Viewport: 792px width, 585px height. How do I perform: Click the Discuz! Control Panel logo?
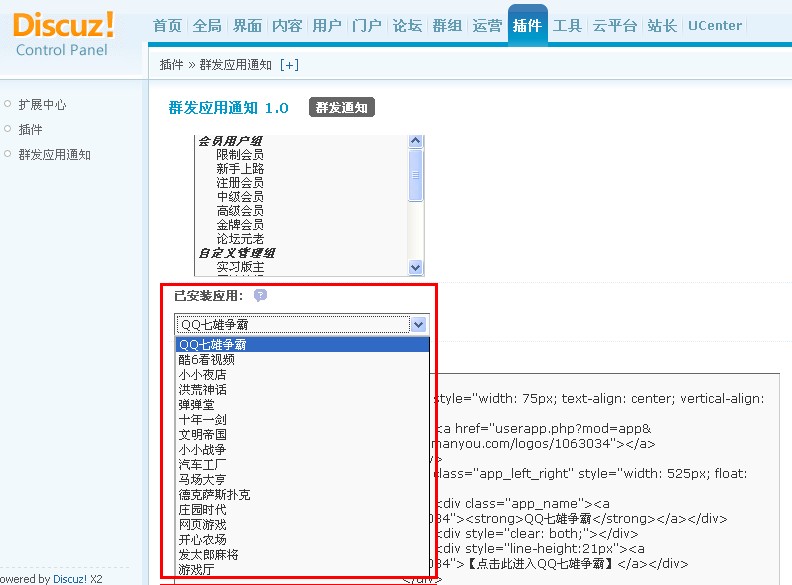point(63,34)
